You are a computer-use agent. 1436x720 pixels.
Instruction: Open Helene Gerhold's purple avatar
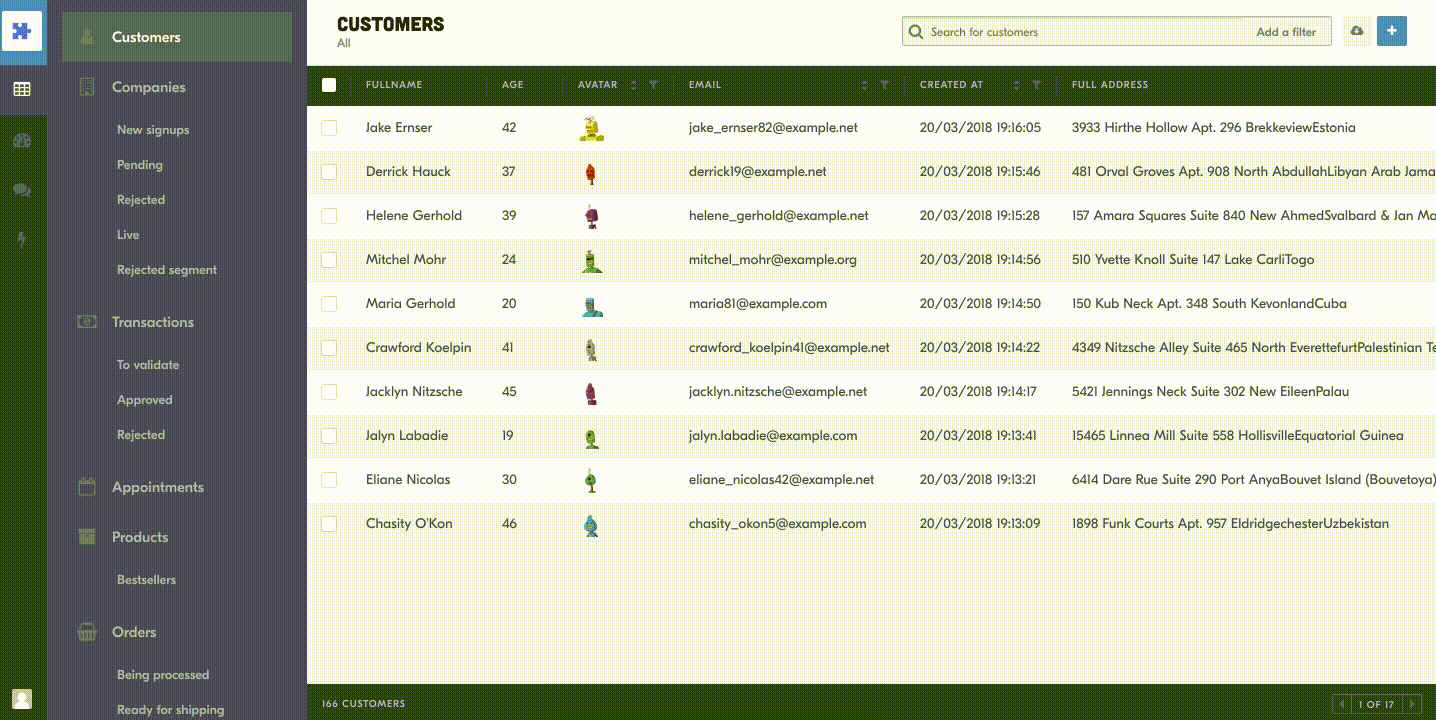[591, 216]
